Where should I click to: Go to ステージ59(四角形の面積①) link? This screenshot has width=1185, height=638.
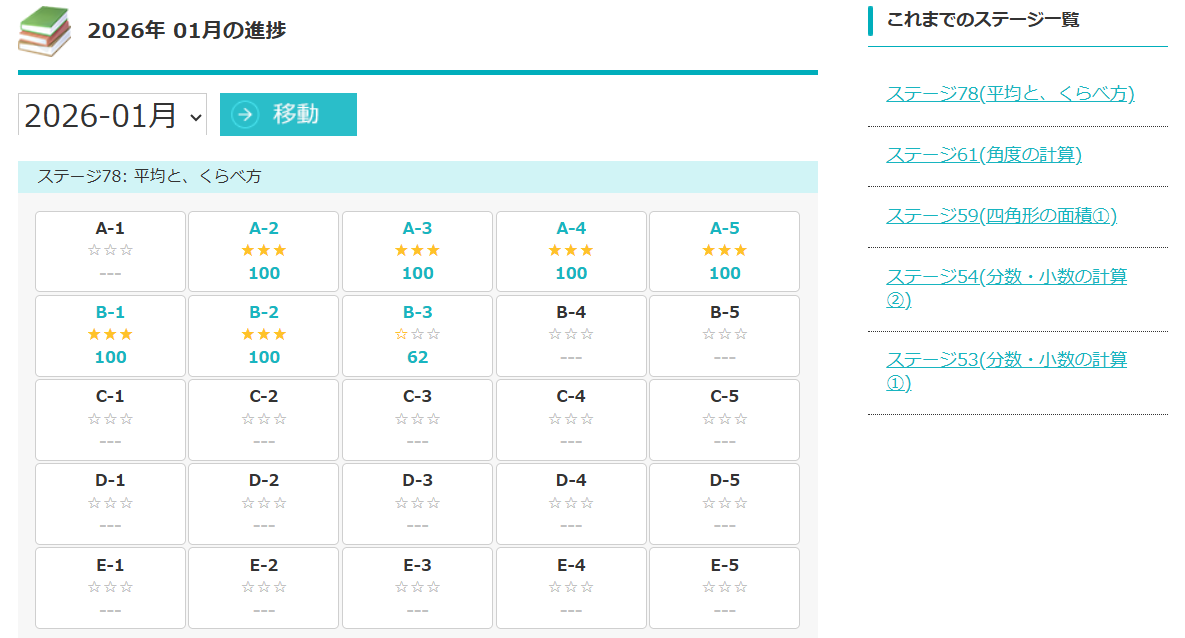1001,216
